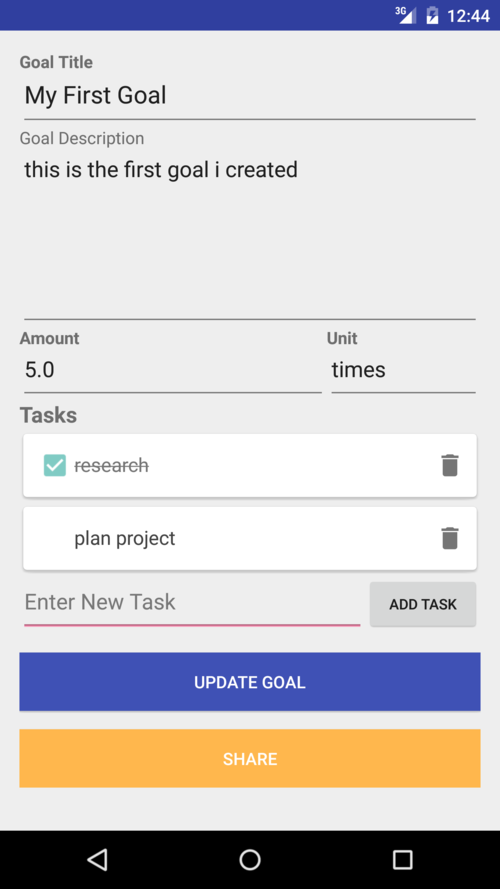
Task: Tap the crossed-out research task text
Action: (112, 465)
